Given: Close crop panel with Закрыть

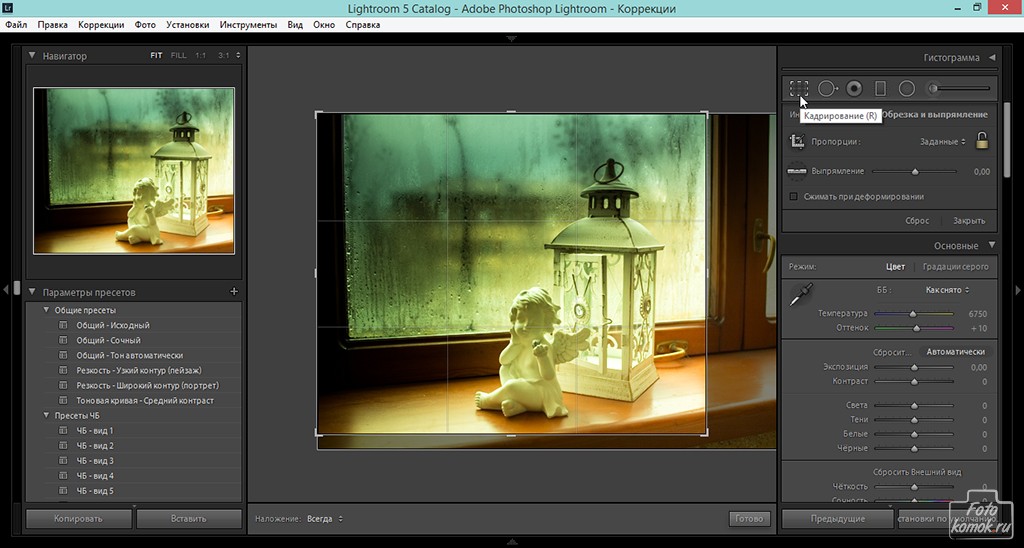Looking at the screenshot, I should (x=969, y=221).
